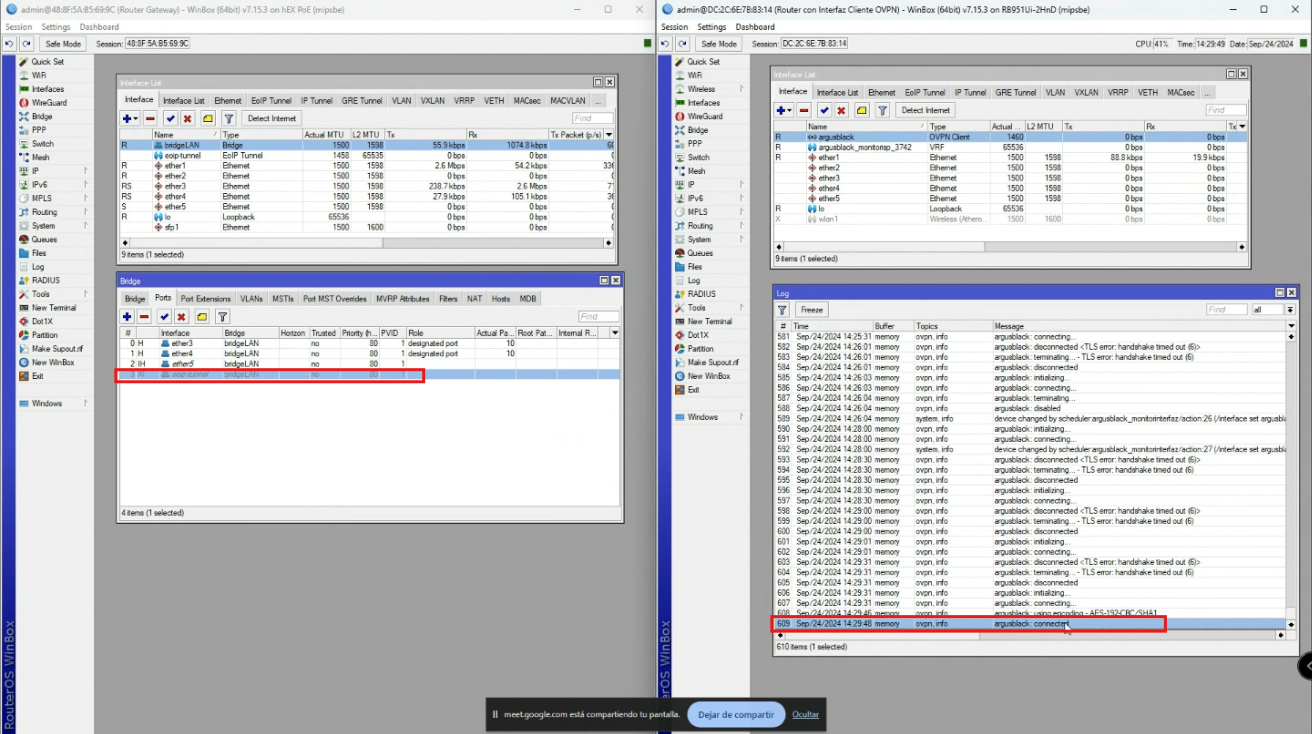The width and height of the screenshot is (1312, 734).
Task: Click blue checkmark enable in Bridge Ports toolbar
Action: pos(165,317)
